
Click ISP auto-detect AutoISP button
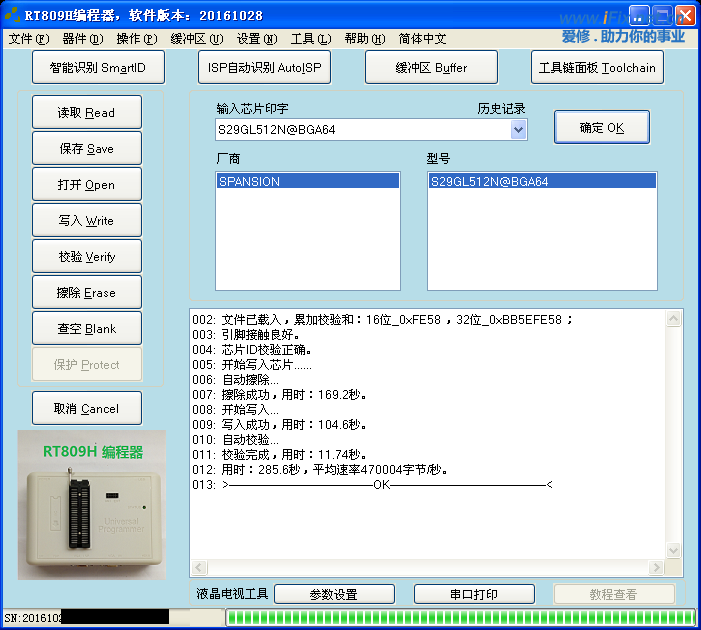[x=264, y=68]
